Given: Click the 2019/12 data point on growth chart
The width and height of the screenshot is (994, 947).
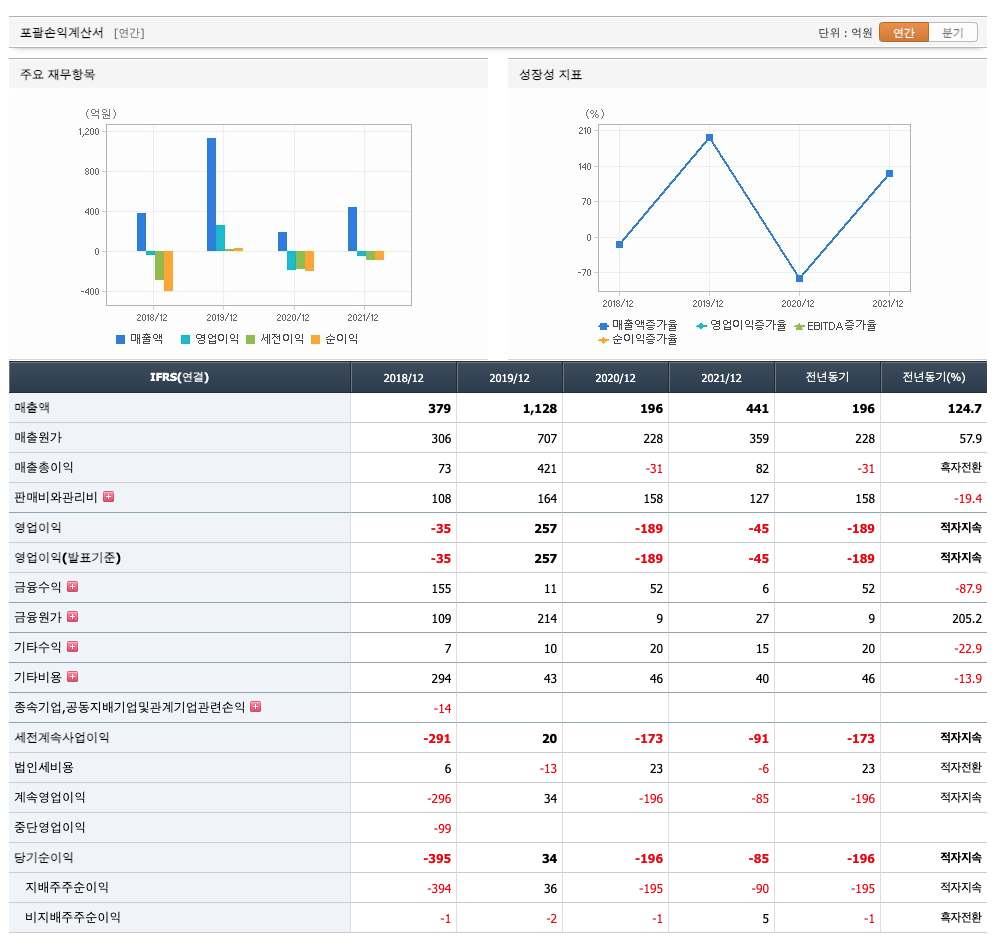Looking at the screenshot, I should coord(709,138).
